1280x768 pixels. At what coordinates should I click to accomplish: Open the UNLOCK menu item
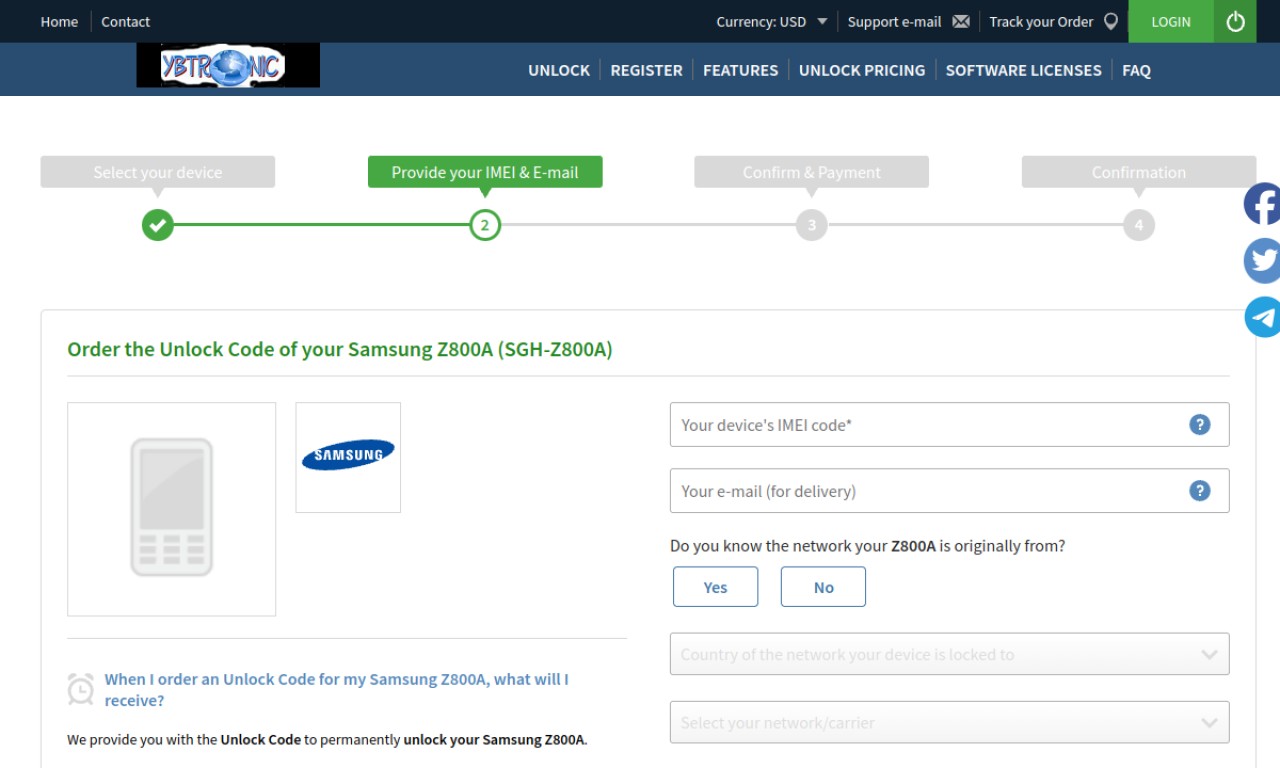tap(559, 70)
